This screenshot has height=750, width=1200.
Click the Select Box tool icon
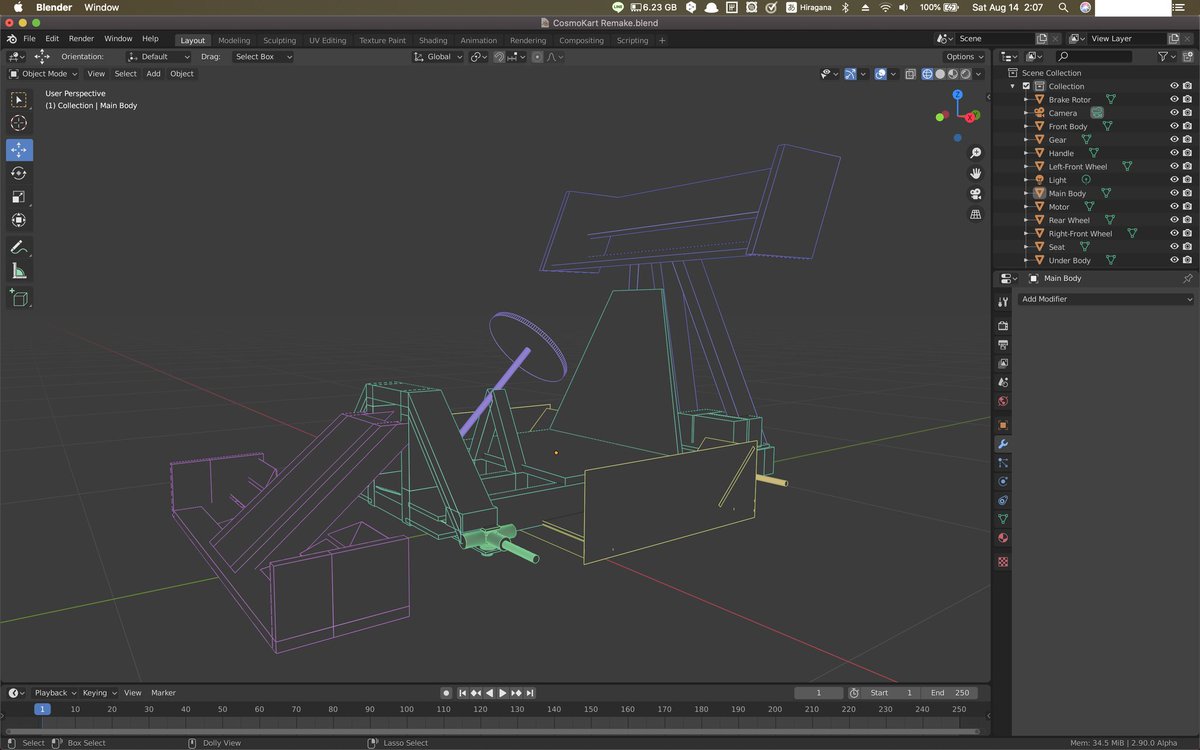[19, 99]
